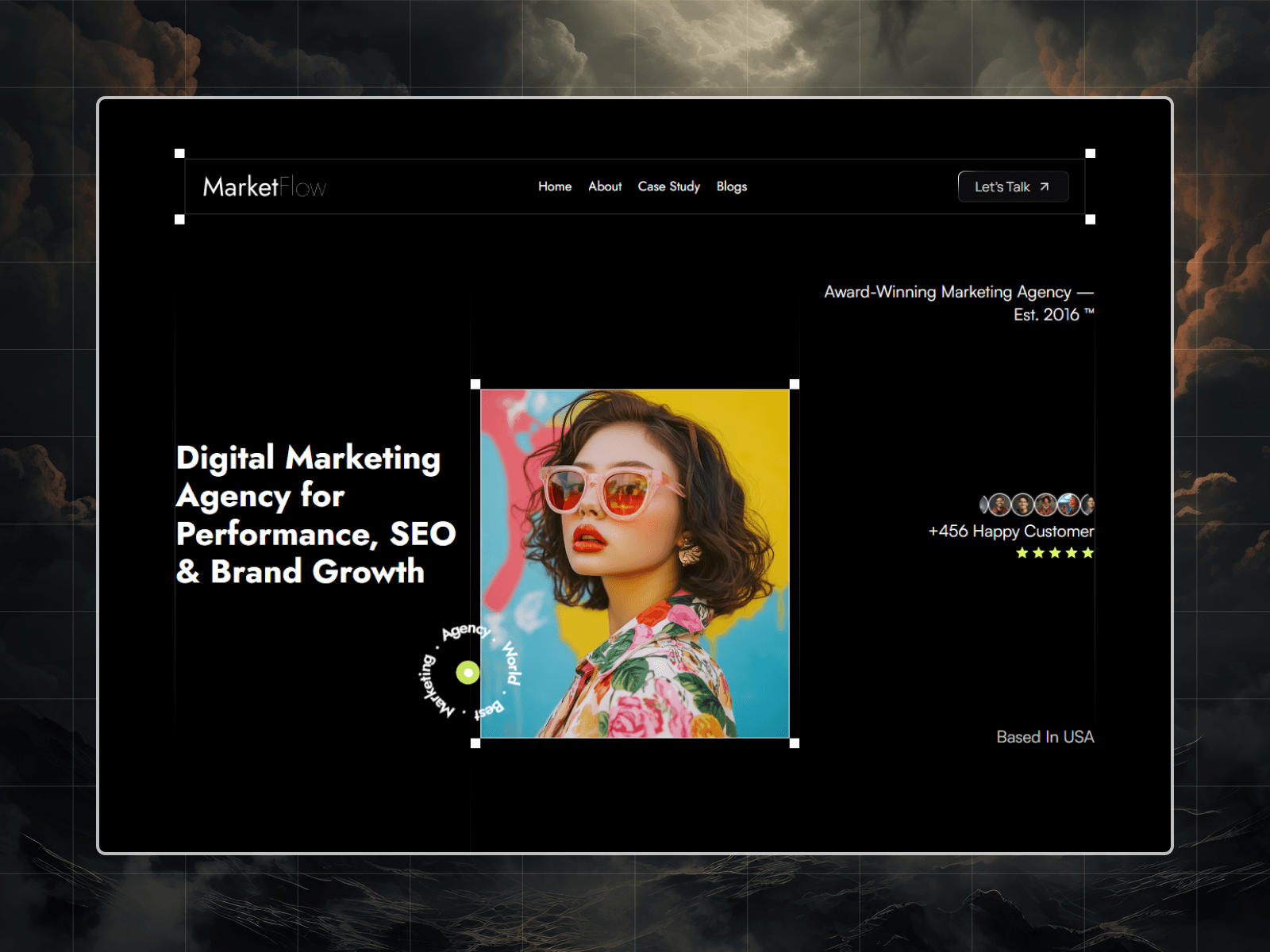Navigate to Blogs
Screen dimensions: 1270x952
[732, 186]
